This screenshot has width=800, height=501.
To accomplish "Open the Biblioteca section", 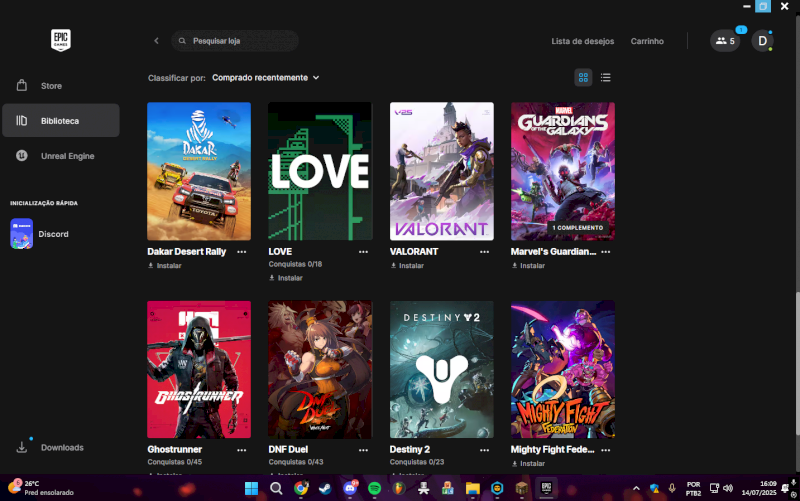I will point(61,120).
